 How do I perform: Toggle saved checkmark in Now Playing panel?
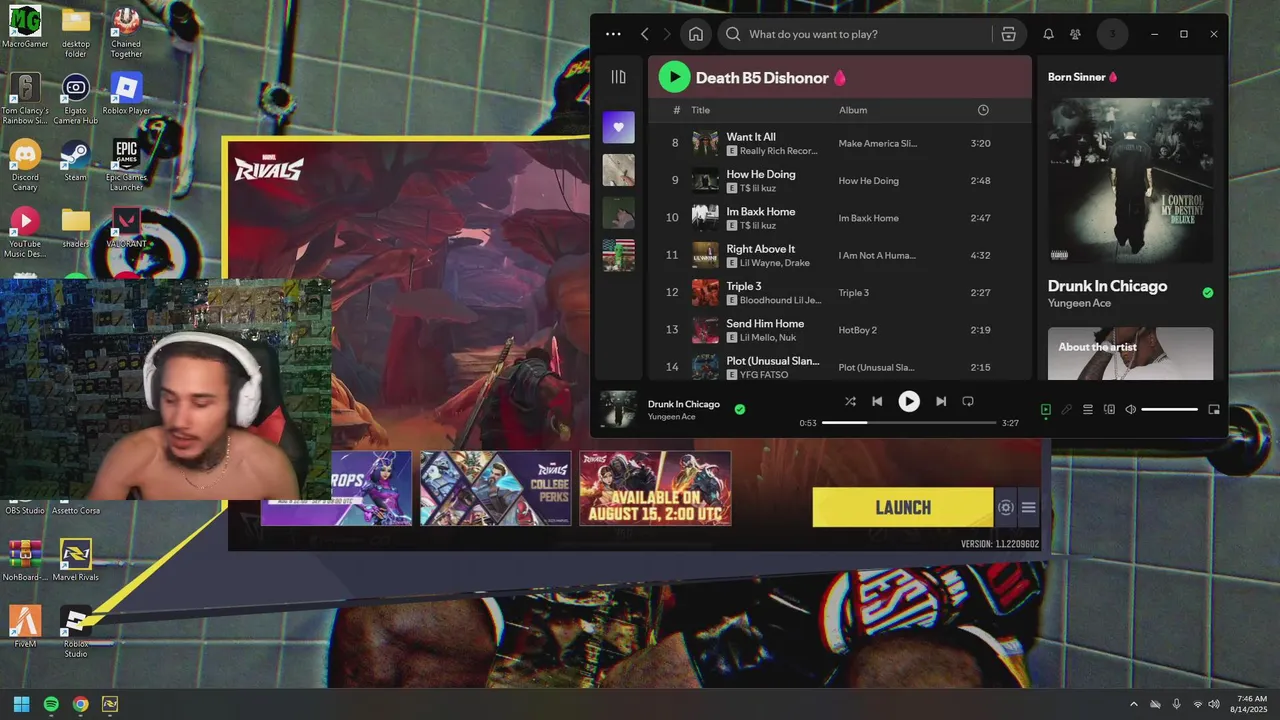pyautogui.click(x=1207, y=293)
